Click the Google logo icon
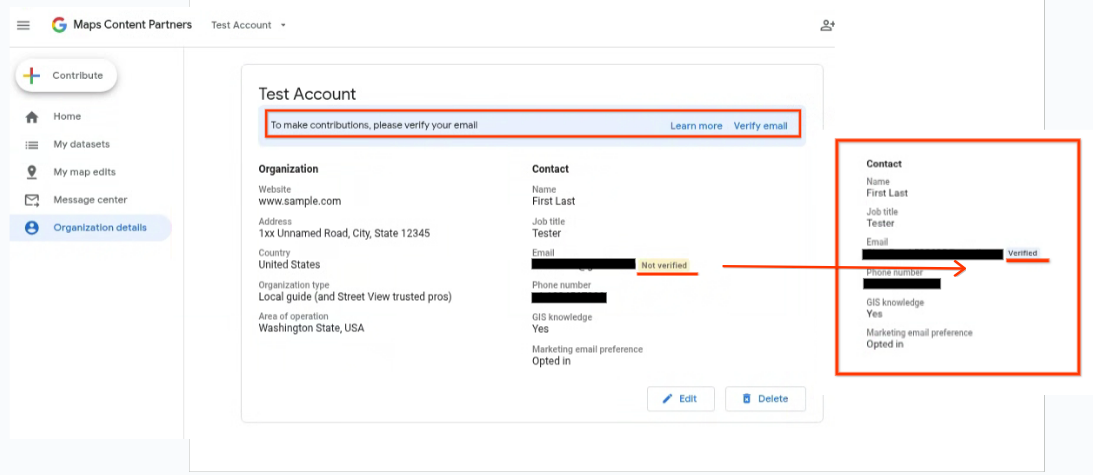 (x=59, y=25)
